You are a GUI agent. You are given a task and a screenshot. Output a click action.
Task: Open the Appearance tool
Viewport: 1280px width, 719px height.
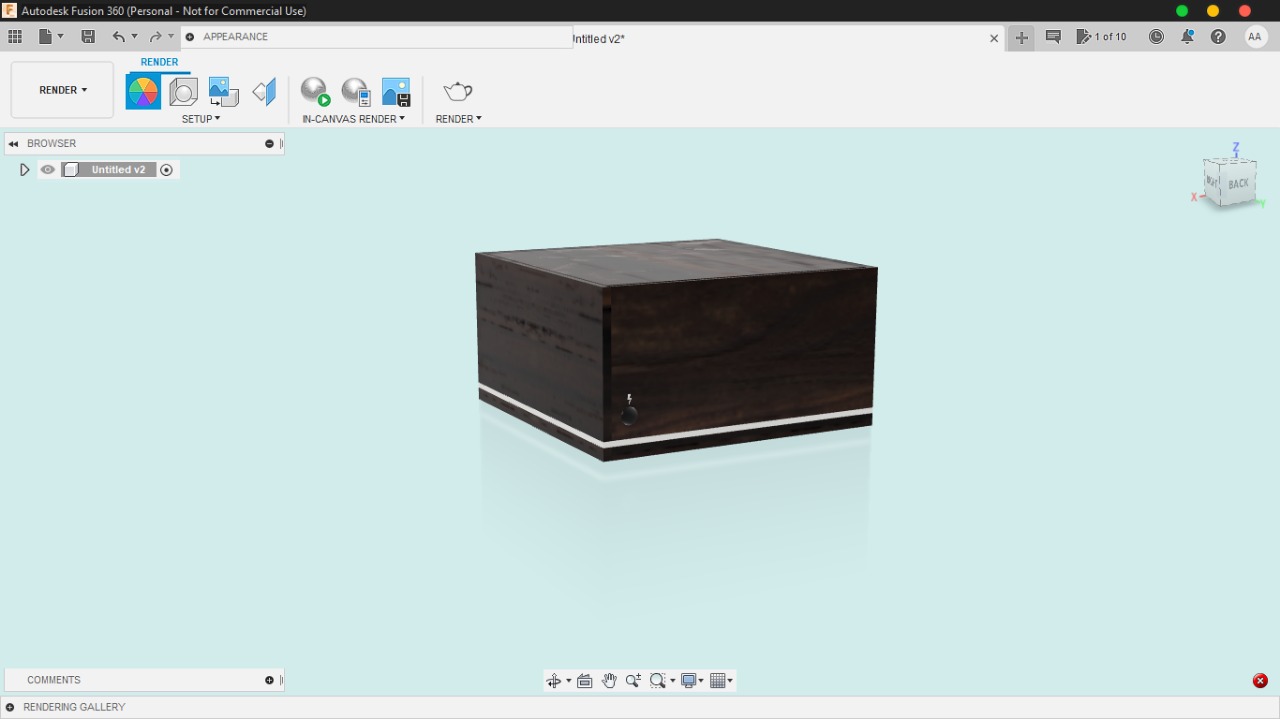coord(142,90)
